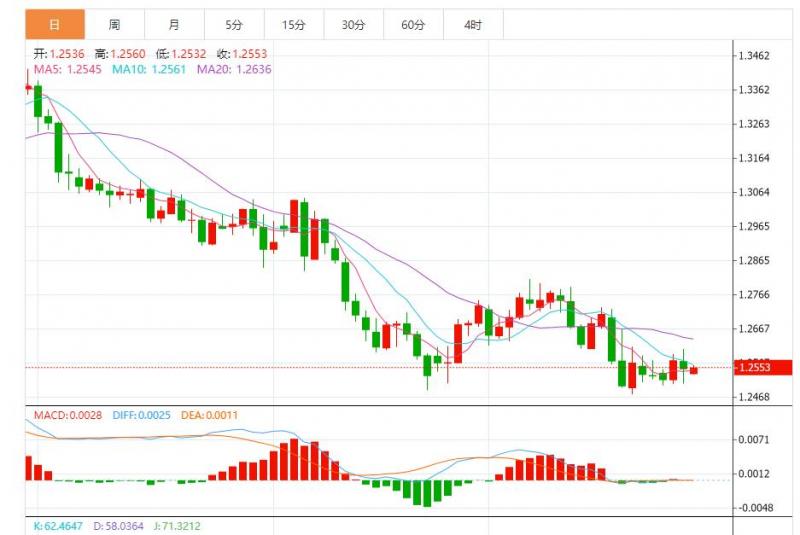This screenshot has height=535, width=800.
Task: Click the 1.3164 price axis label
Action: tap(754, 158)
